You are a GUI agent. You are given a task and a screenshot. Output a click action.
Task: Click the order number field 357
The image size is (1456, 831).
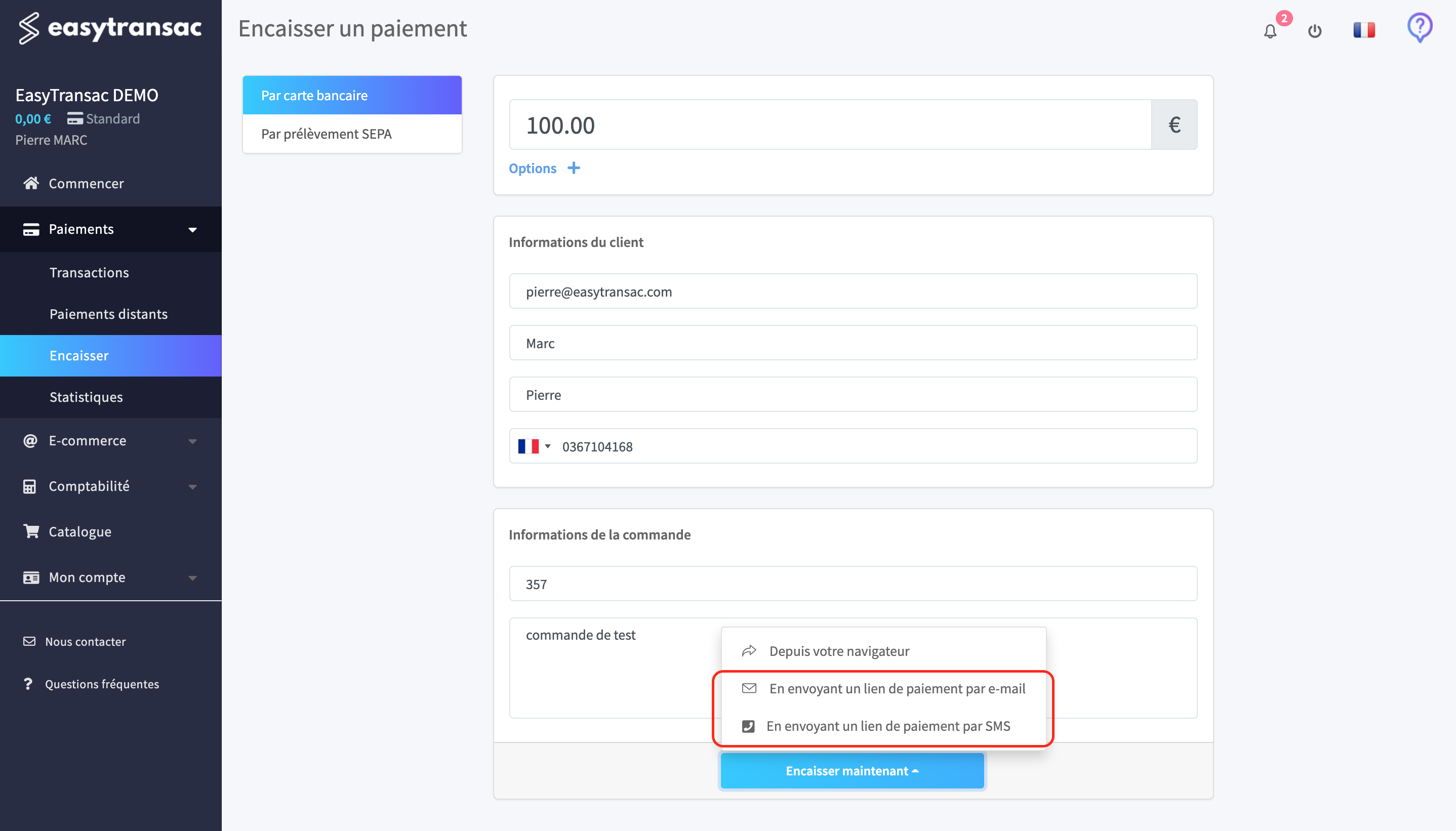point(853,584)
